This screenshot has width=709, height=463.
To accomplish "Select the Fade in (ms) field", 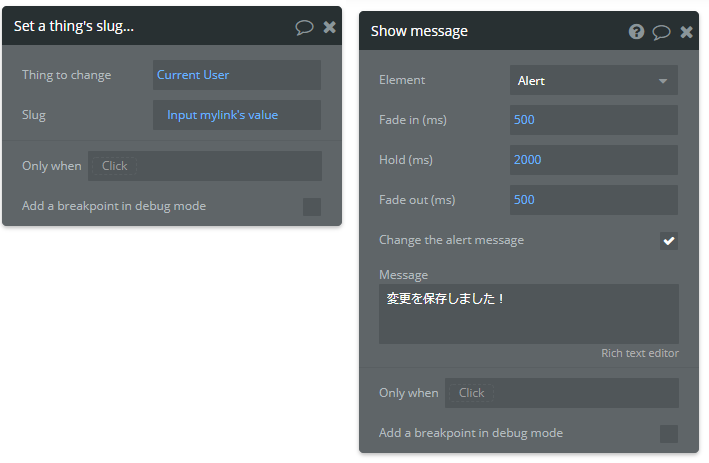I will click(593, 120).
